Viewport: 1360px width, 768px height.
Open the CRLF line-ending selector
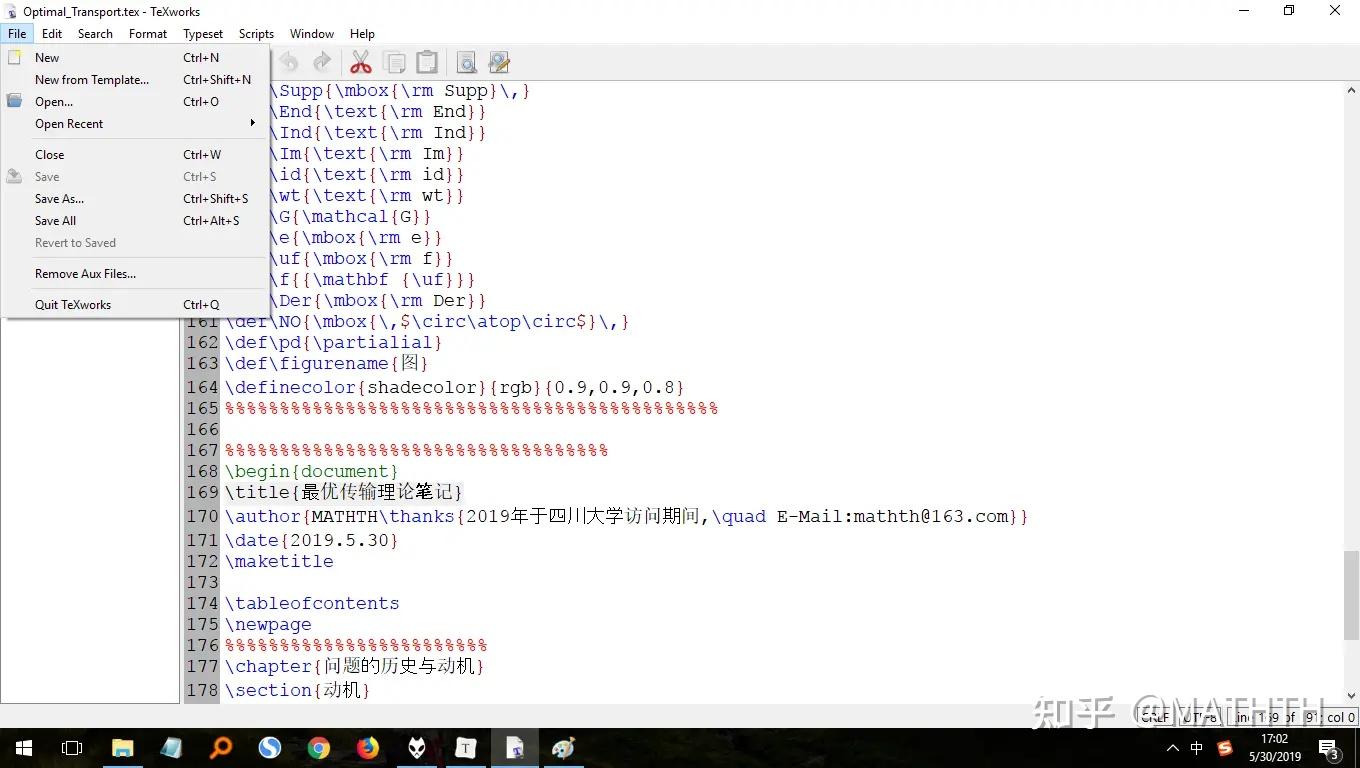1155,717
